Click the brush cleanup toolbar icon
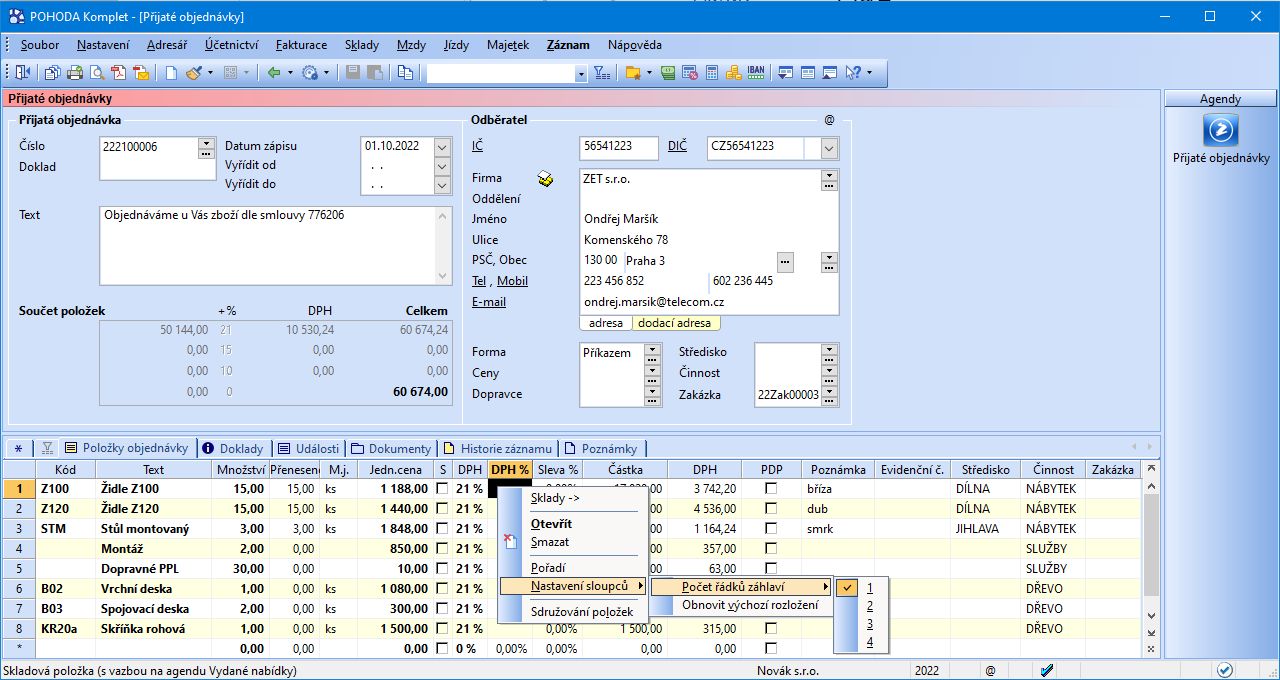Image resolution: width=1280 pixels, height=680 pixels. point(194,72)
